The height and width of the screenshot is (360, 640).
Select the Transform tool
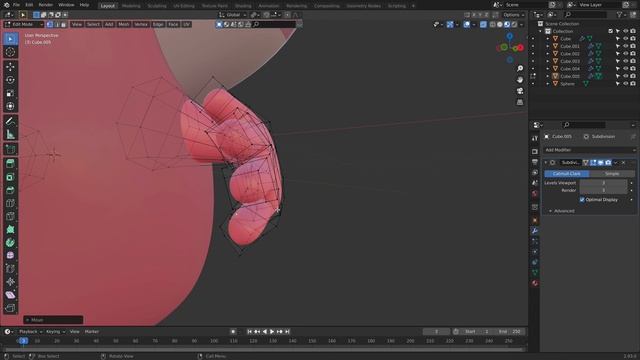tap(10, 106)
